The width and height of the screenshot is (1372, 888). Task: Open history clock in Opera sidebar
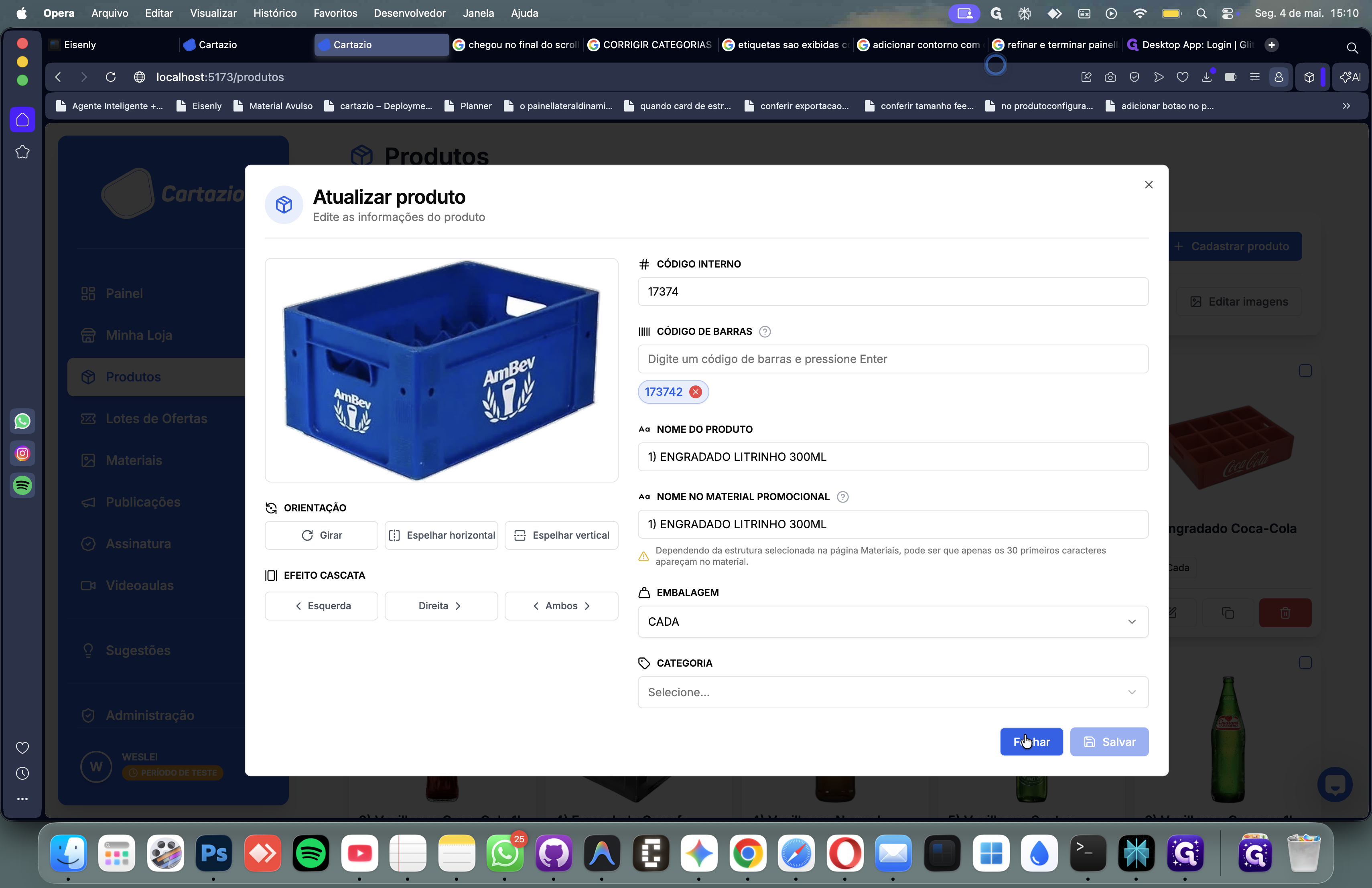22,773
